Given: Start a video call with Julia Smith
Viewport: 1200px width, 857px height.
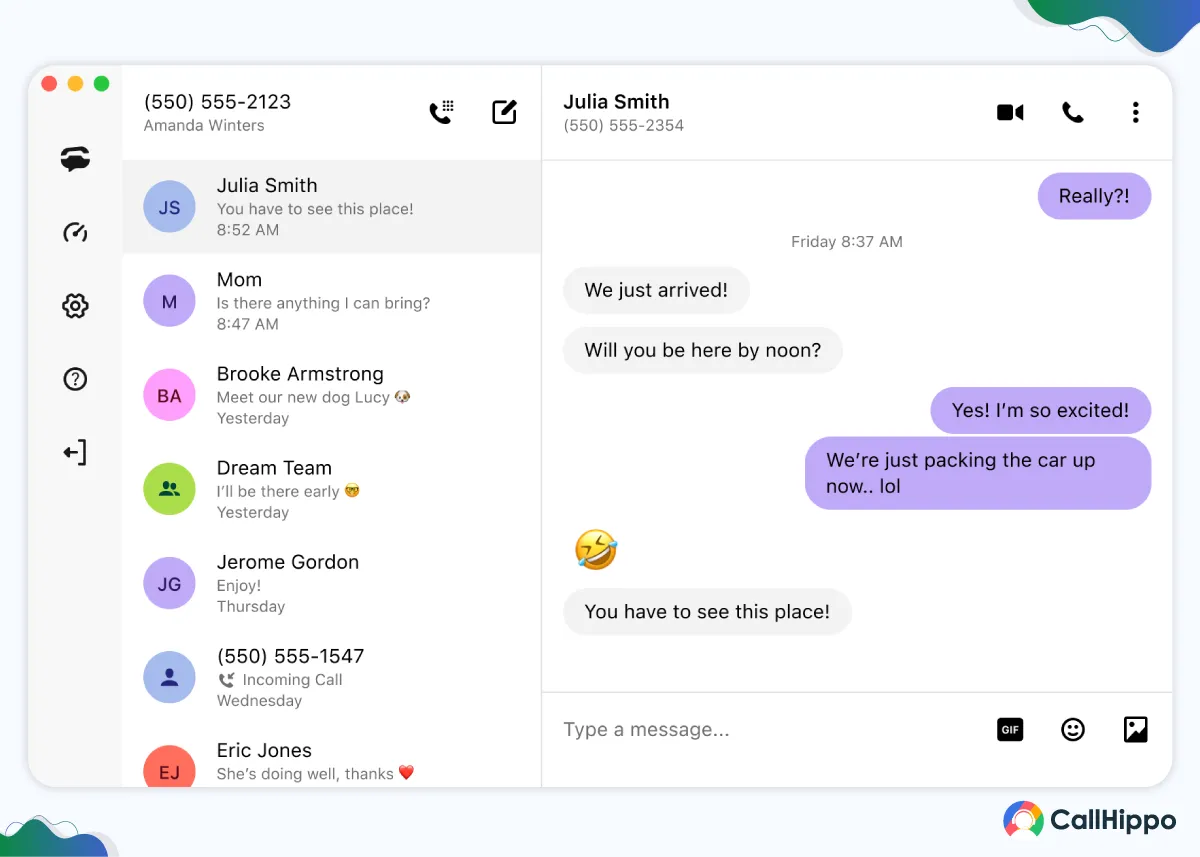Looking at the screenshot, I should (1010, 112).
